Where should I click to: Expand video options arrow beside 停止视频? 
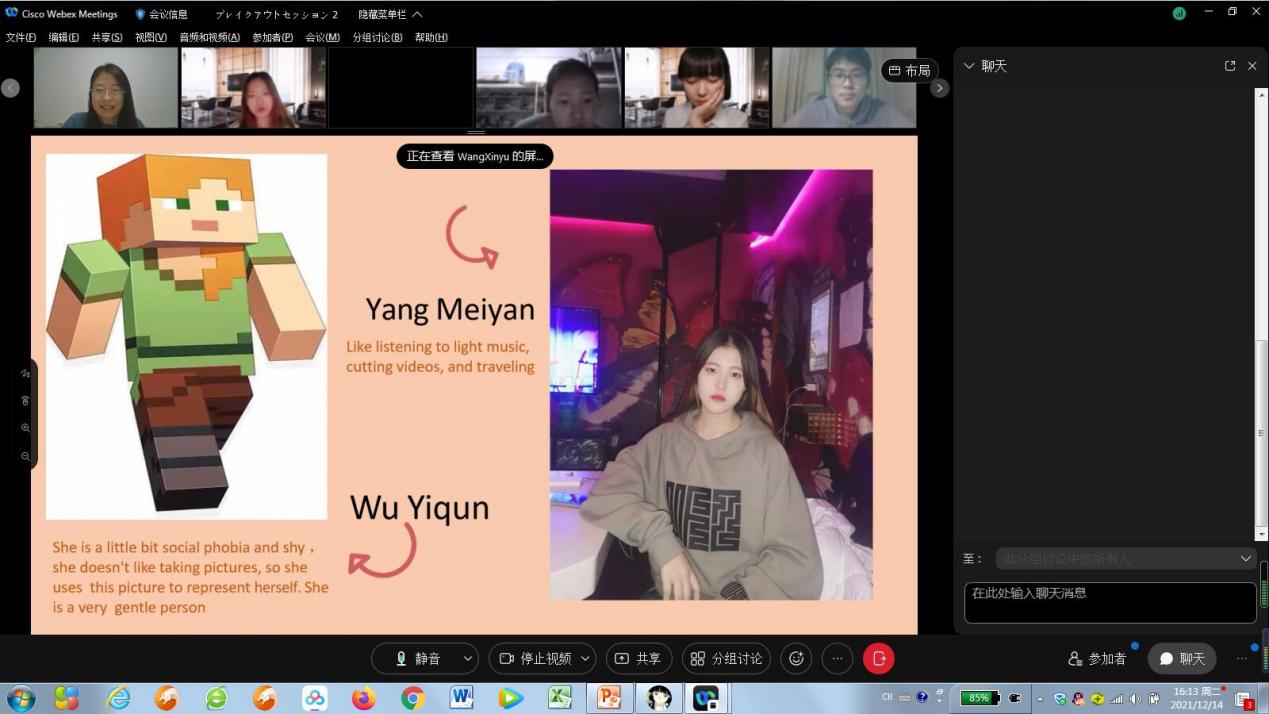coord(585,659)
